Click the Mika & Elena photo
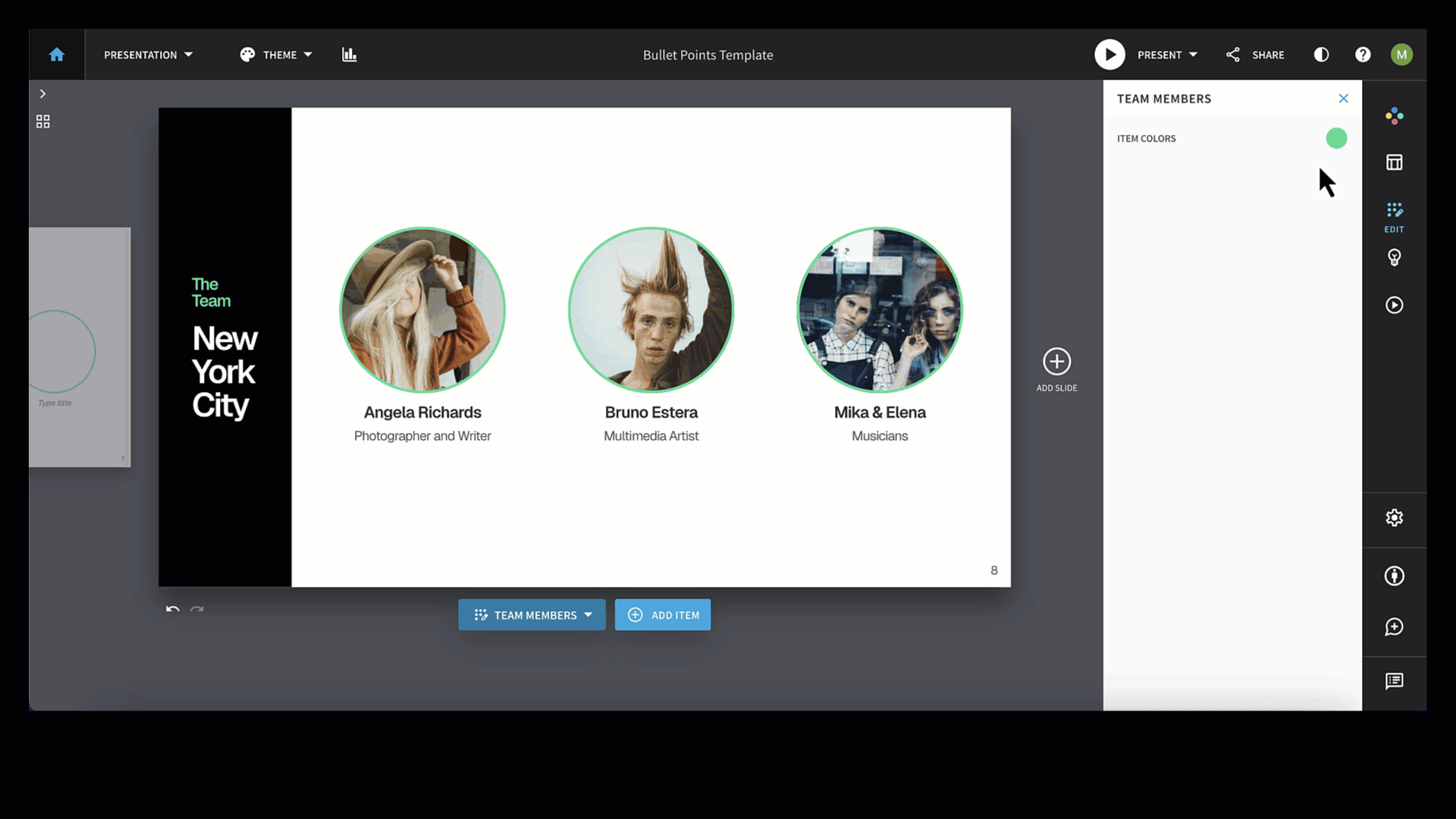Viewport: 1456px width, 819px height. click(880, 309)
